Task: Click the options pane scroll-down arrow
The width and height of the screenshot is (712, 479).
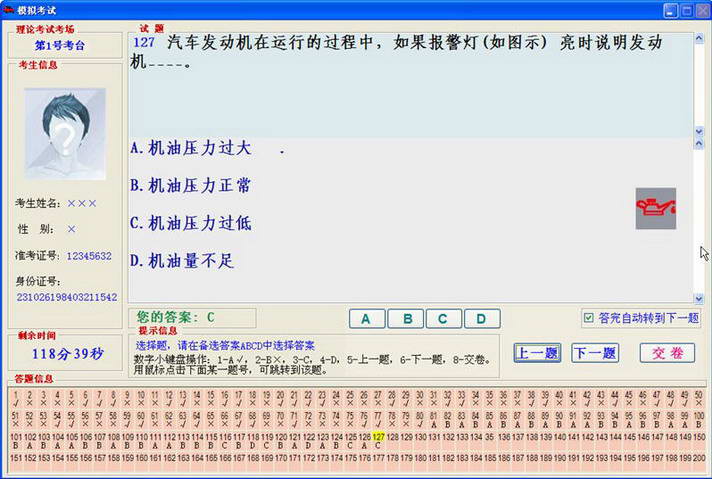Action: tap(699, 298)
